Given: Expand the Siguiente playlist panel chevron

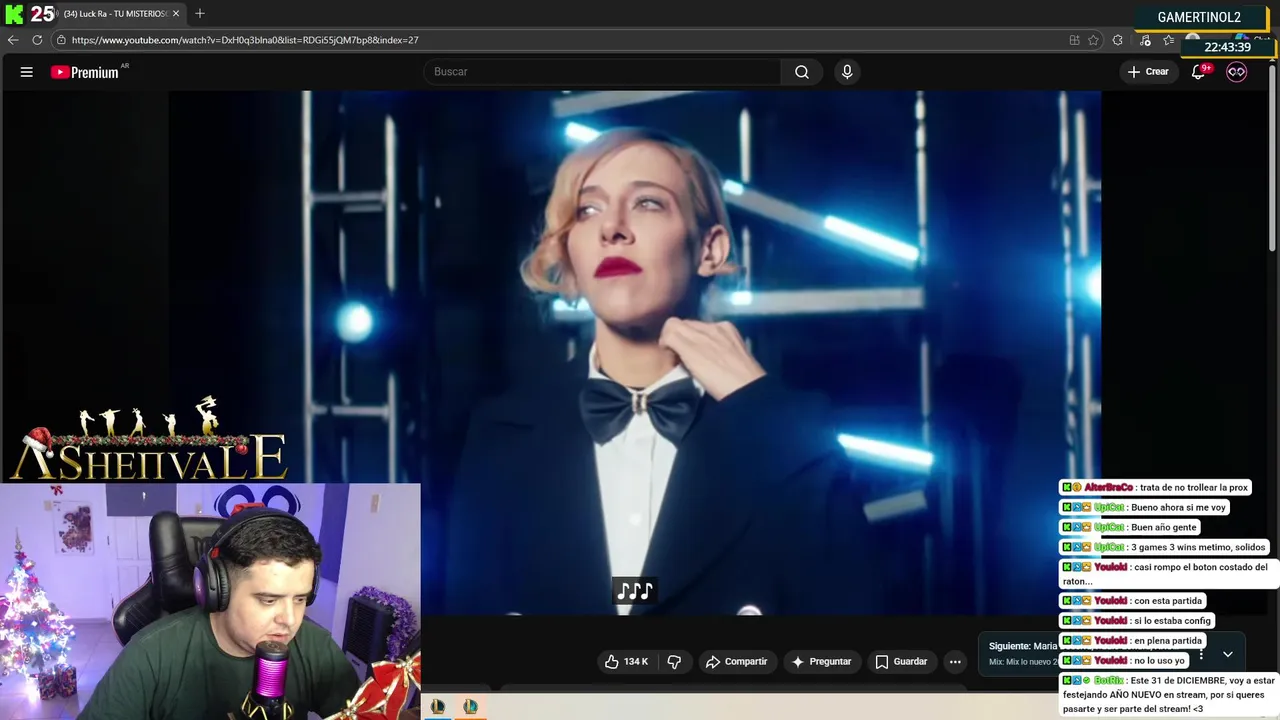Looking at the screenshot, I should (1228, 654).
